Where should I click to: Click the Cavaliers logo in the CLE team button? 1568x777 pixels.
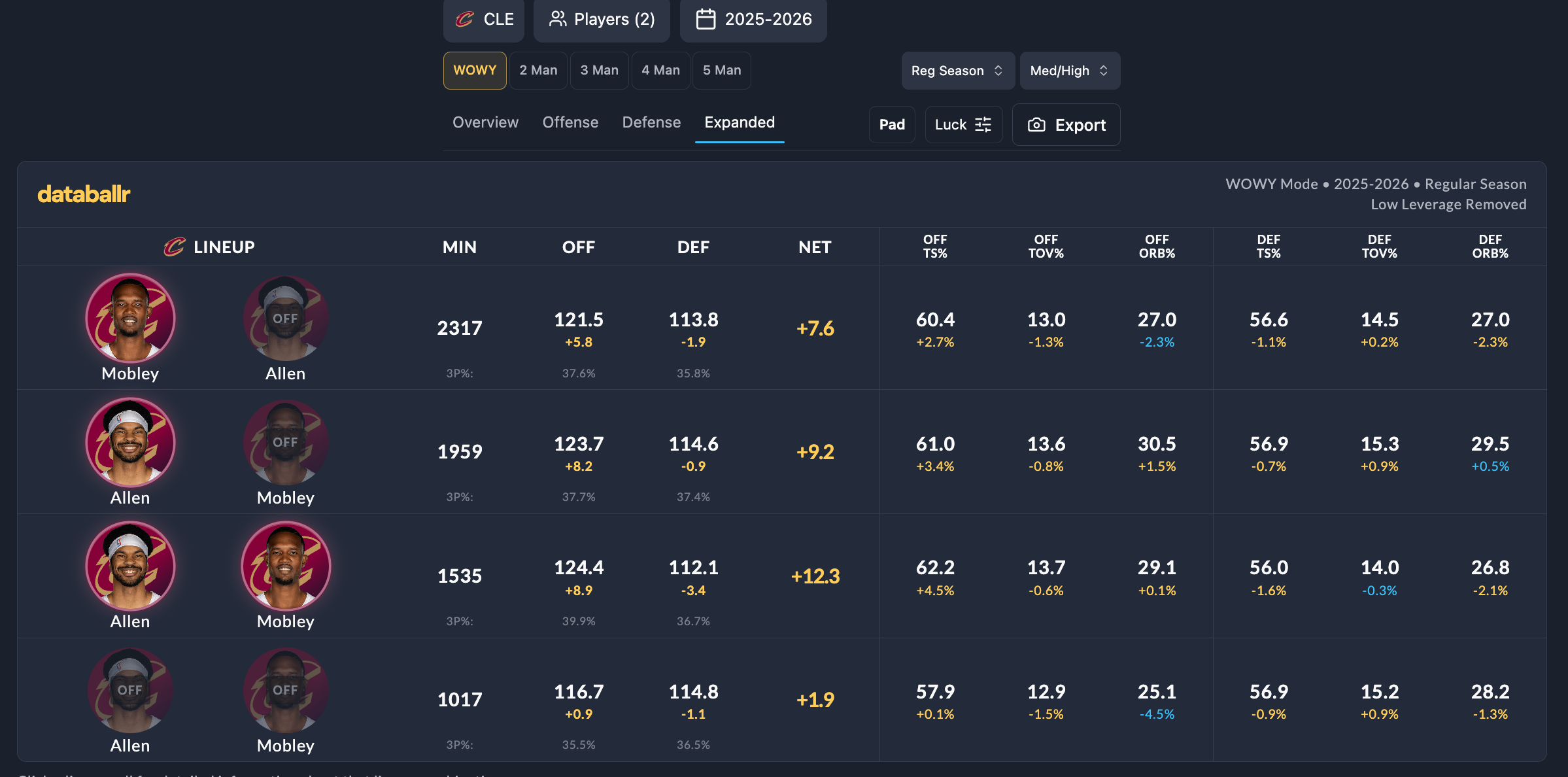[464, 19]
